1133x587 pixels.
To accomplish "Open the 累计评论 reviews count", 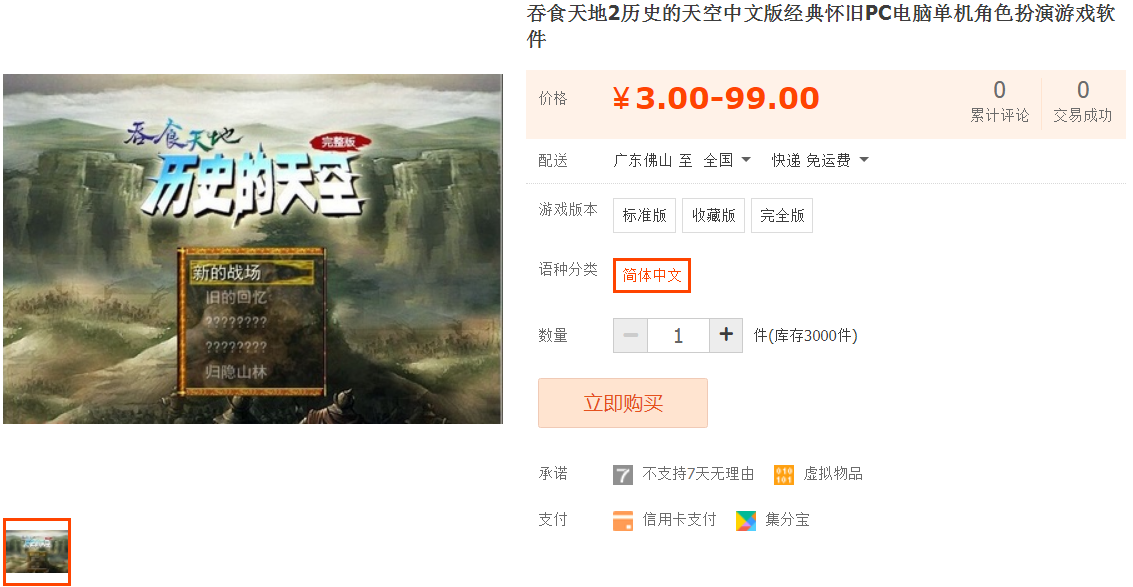I will [999, 102].
